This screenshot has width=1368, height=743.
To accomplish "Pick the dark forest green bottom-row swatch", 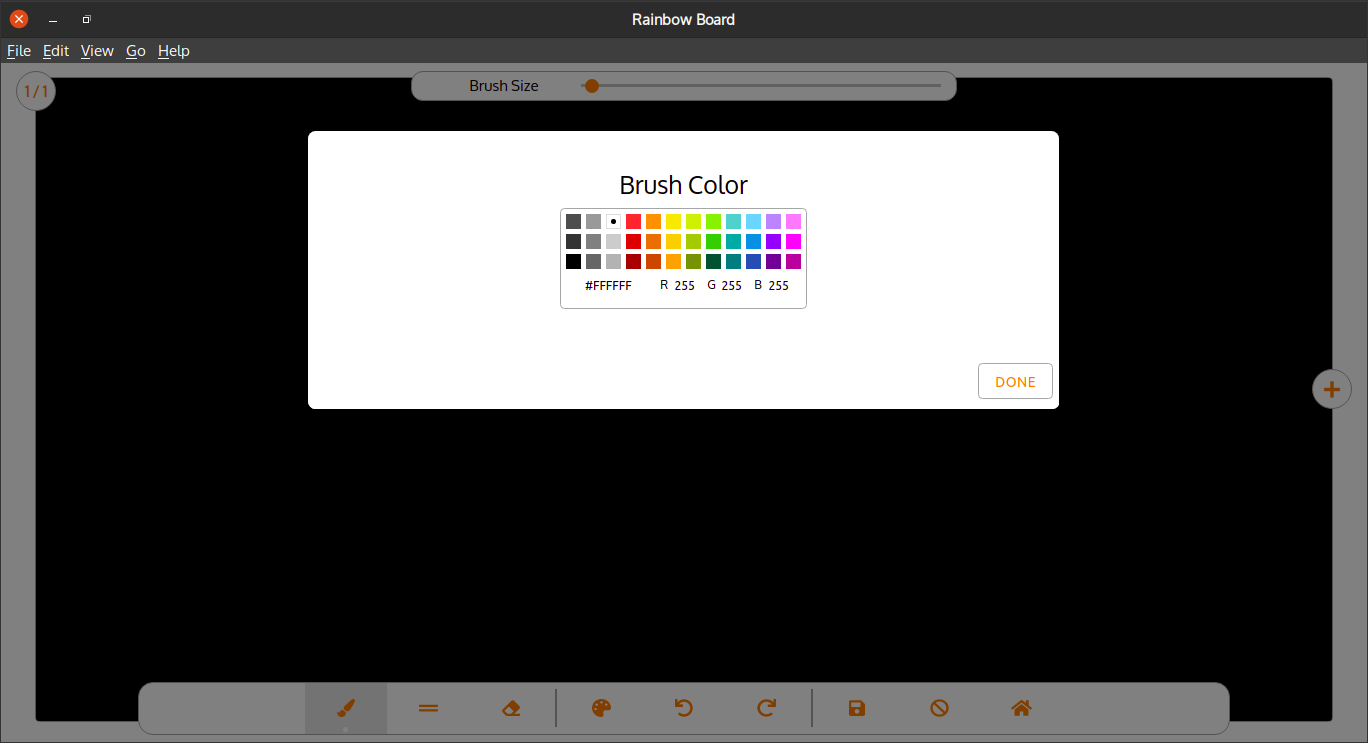I will (713, 261).
